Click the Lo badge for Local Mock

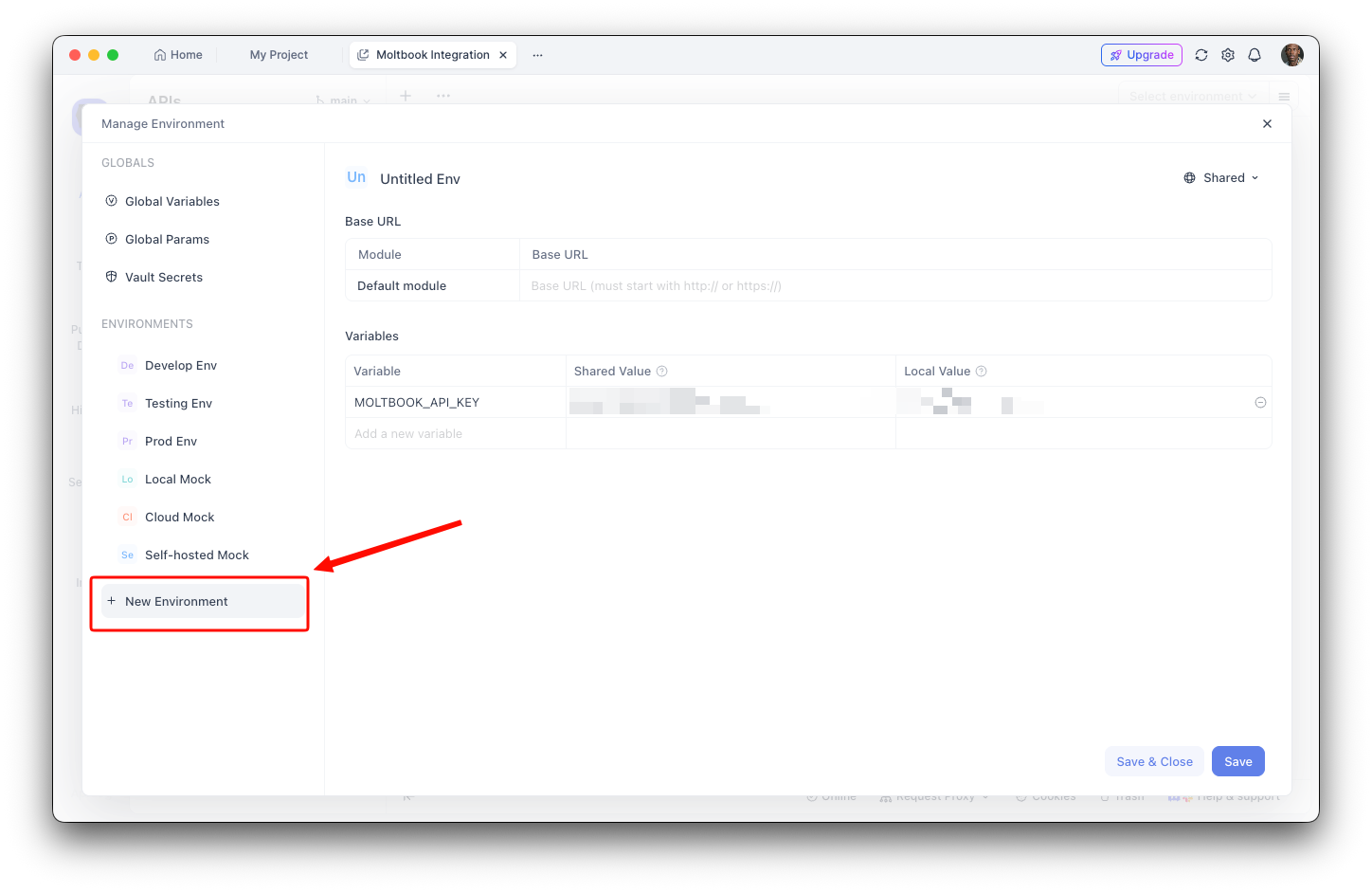click(x=127, y=479)
